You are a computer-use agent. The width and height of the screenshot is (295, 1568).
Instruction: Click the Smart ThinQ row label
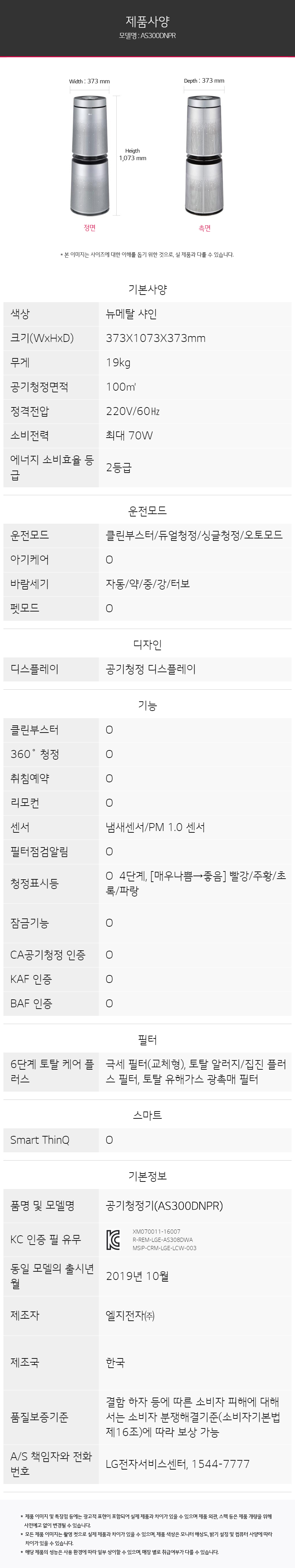click(x=39, y=1140)
